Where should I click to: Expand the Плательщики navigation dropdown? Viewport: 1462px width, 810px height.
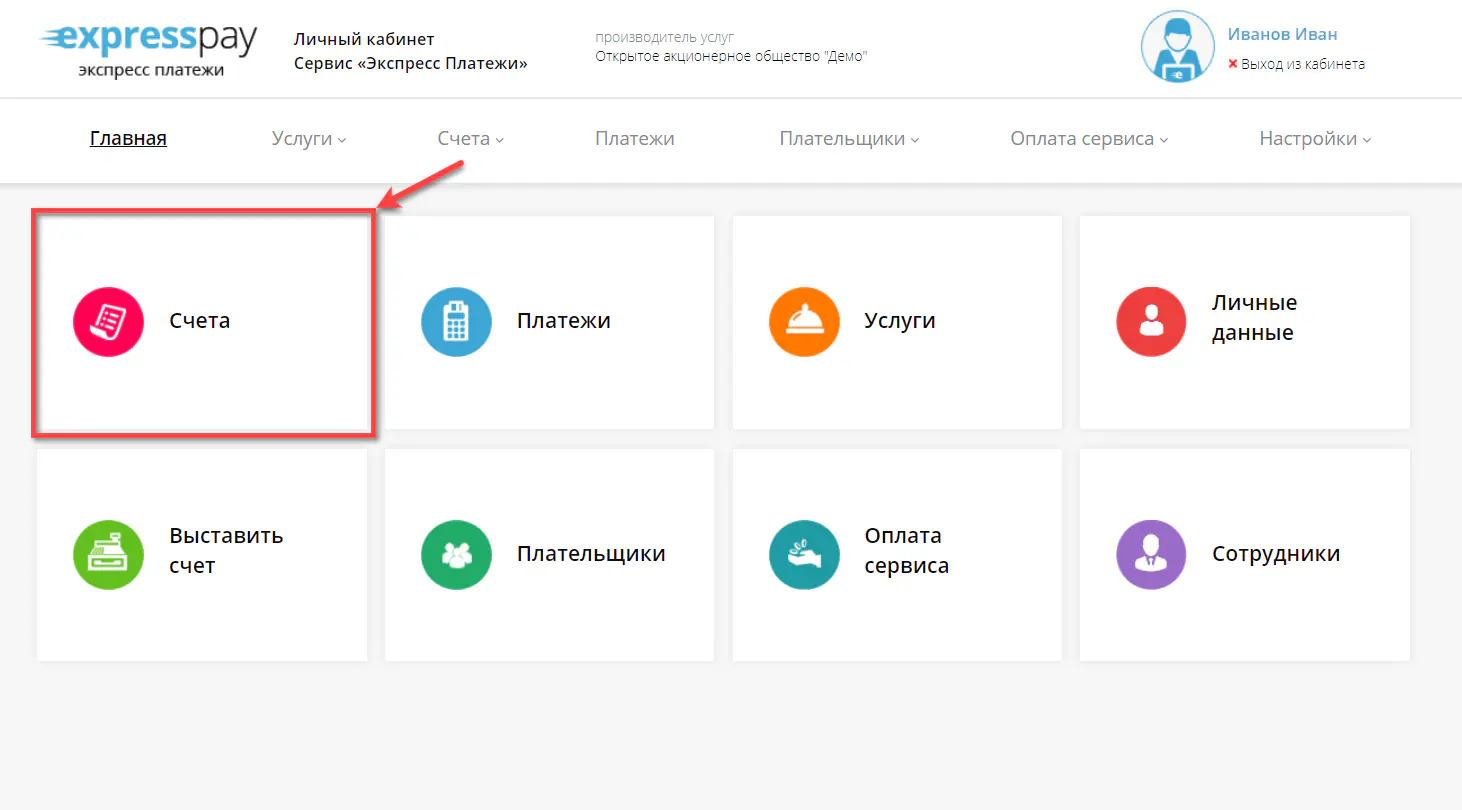(847, 139)
